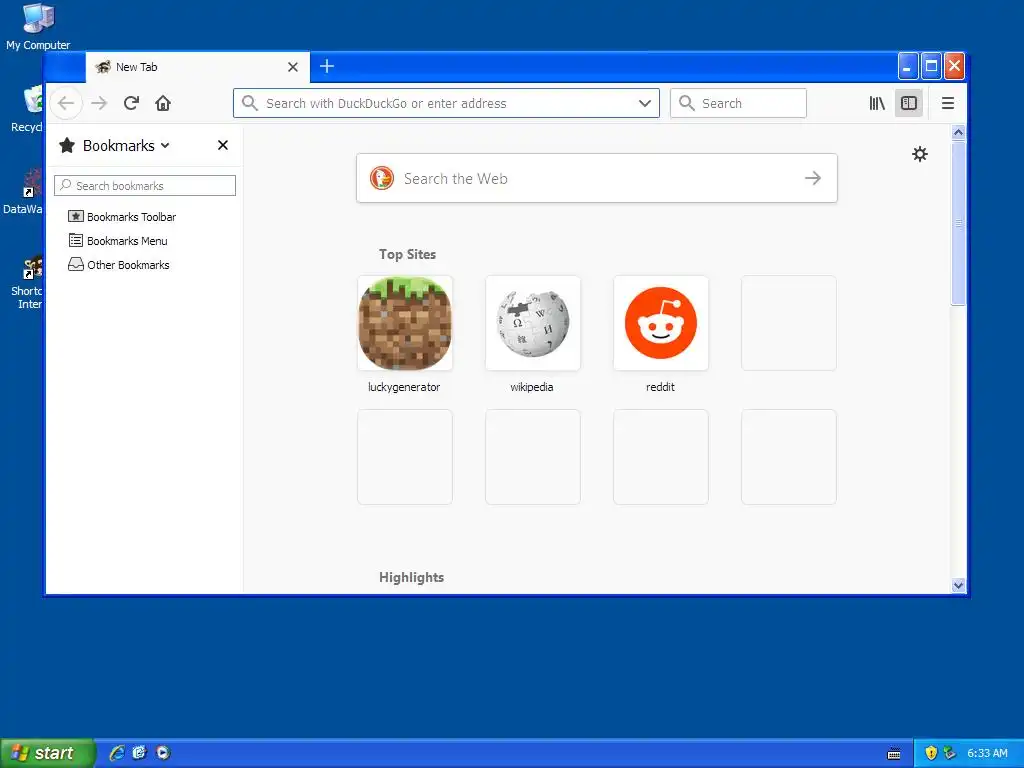
Task: Reload the page with refresh icon
Action: [131, 103]
